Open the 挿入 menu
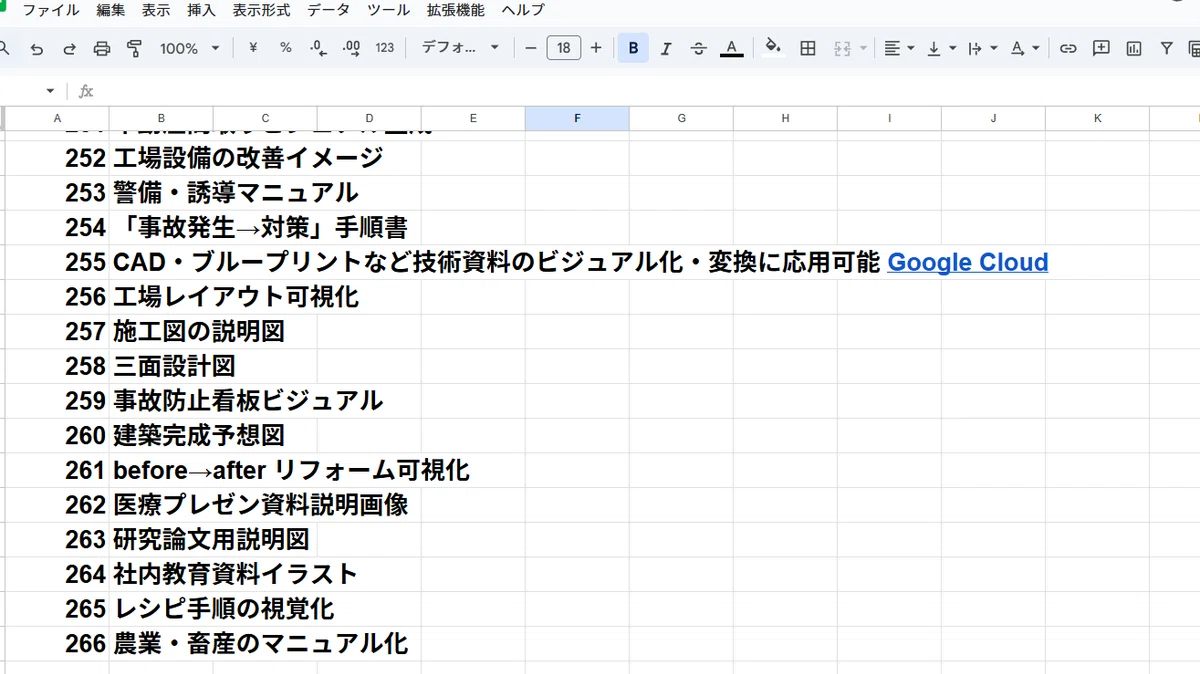Screen dimensions: 1200x674 click(201, 10)
